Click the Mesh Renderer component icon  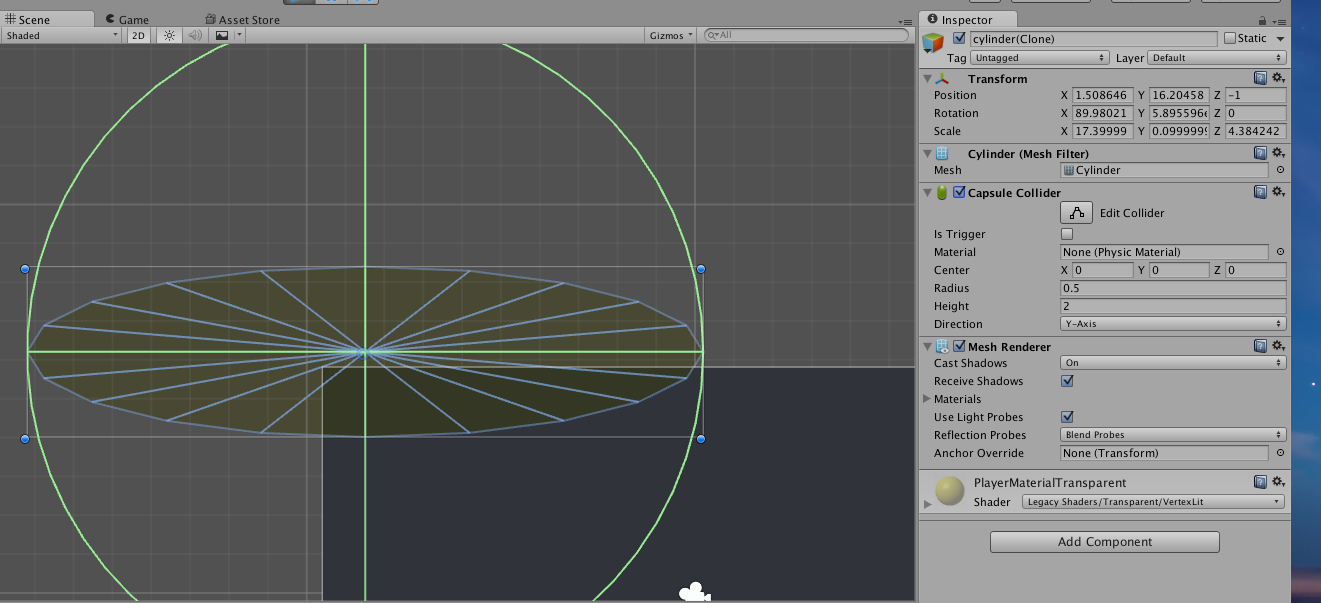[x=941, y=346]
